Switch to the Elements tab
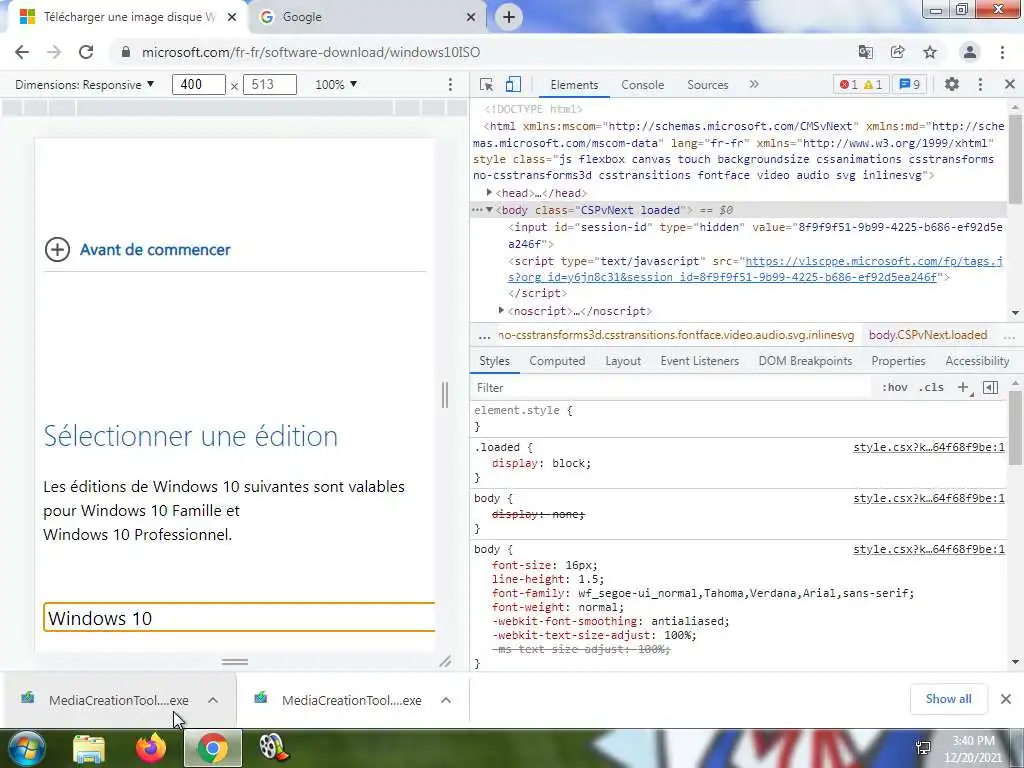Screen dimensions: 1024x768 tap(574, 85)
